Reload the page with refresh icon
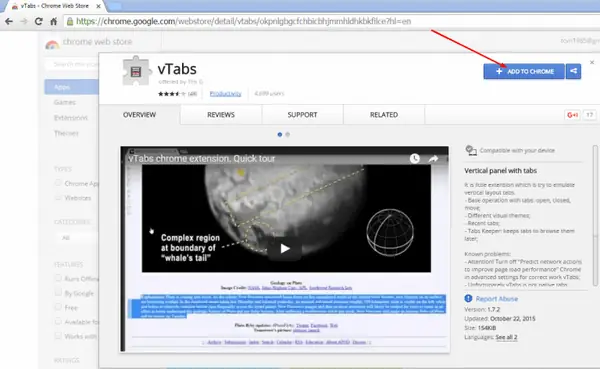The image size is (600, 369). pyautogui.click(x=38, y=21)
